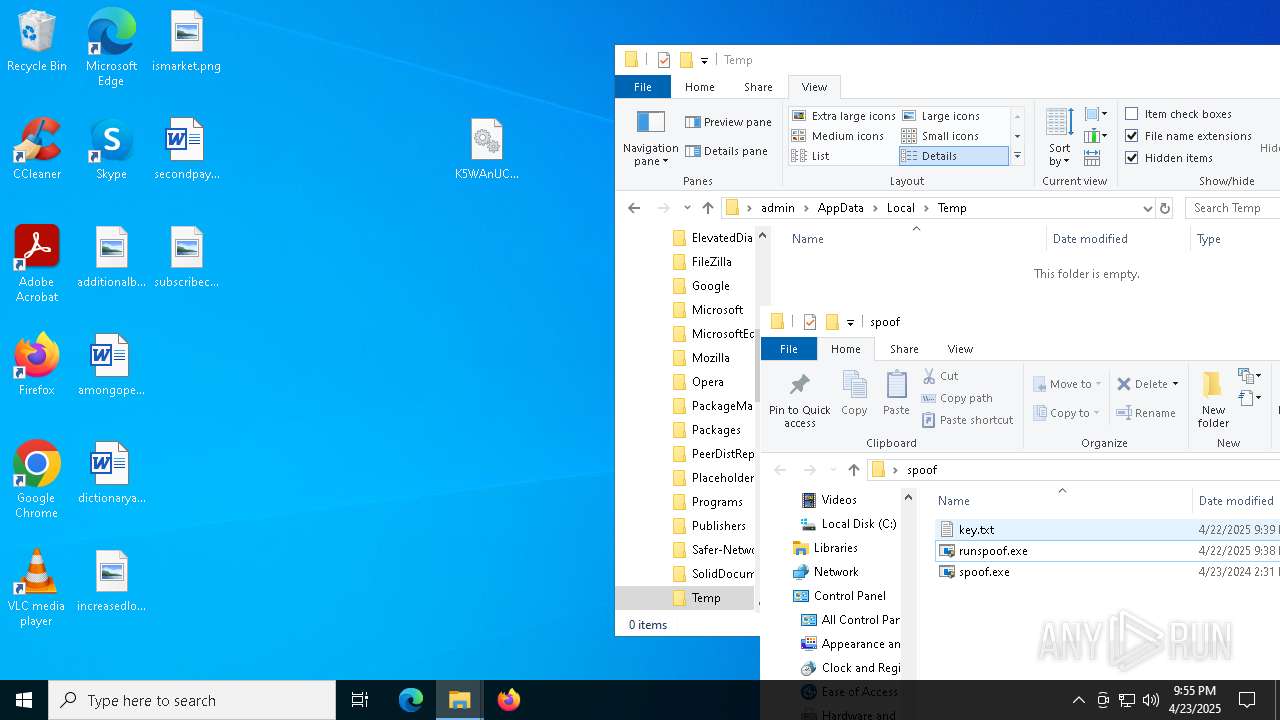Select Extra large icons layout
The width and height of the screenshot is (1280, 720).
coord(843,116)
